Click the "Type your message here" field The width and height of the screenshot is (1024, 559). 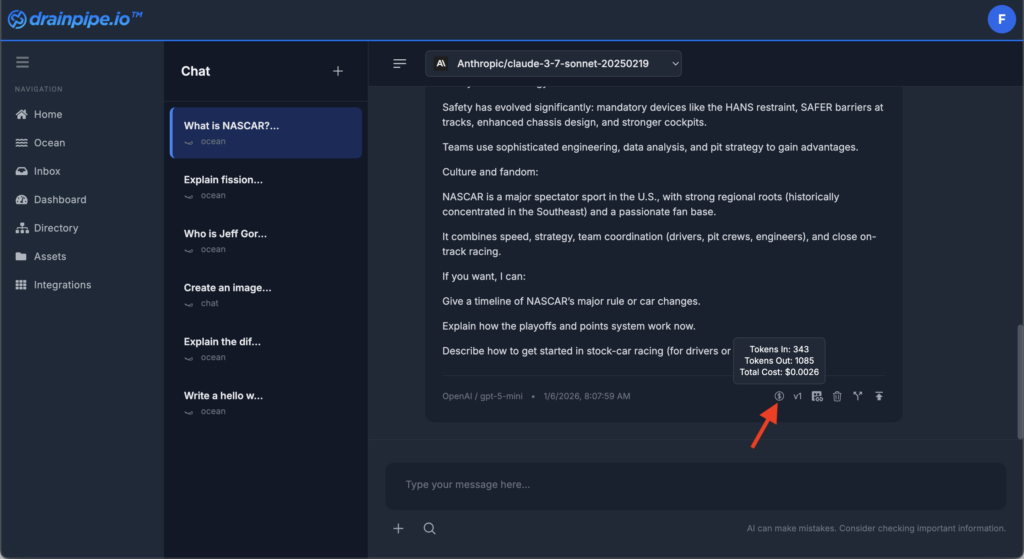pyautogui.click(x=695, y=485)
